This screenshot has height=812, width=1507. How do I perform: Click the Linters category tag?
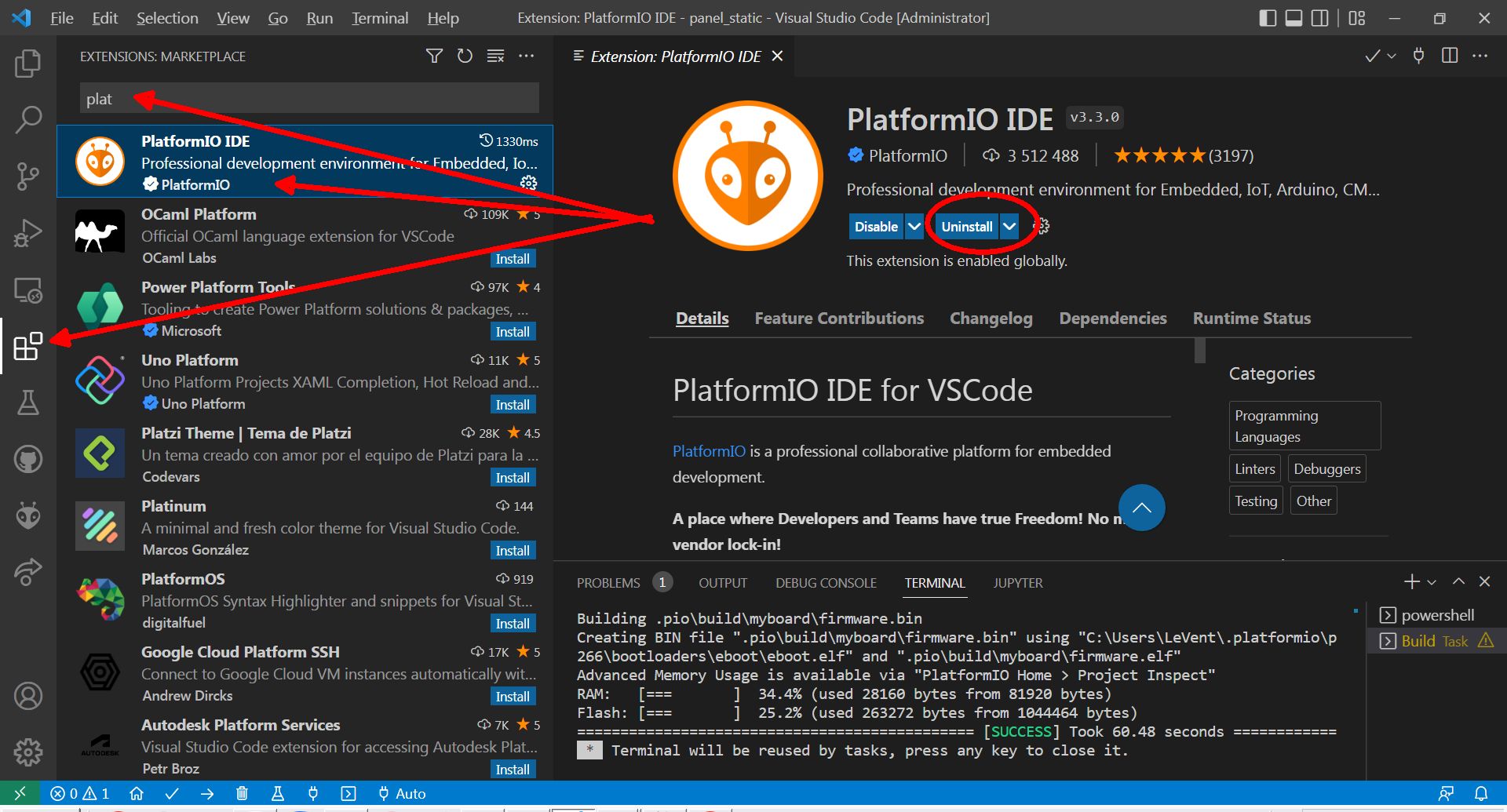tap(1255, 469)
